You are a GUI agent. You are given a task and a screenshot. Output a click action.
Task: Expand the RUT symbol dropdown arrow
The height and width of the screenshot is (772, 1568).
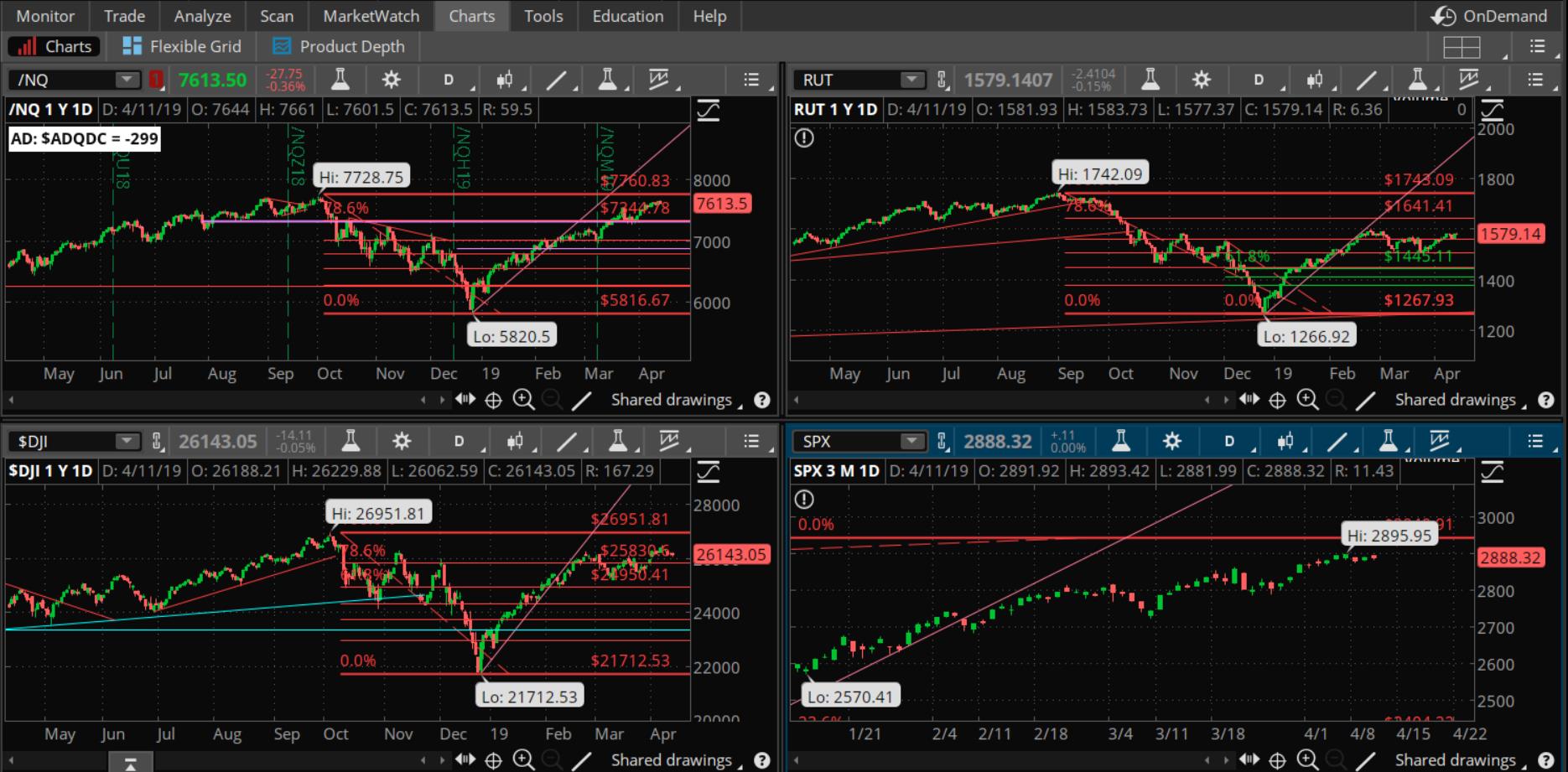click(911, 80)
